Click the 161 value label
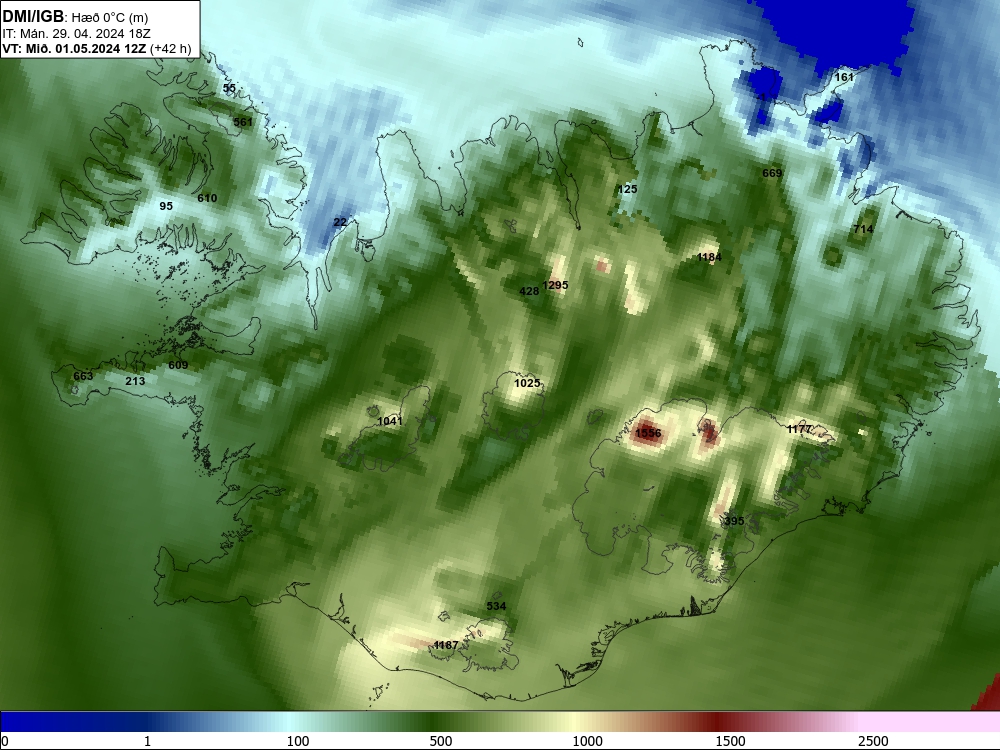Screen dimensions: 1000x750 844,77
